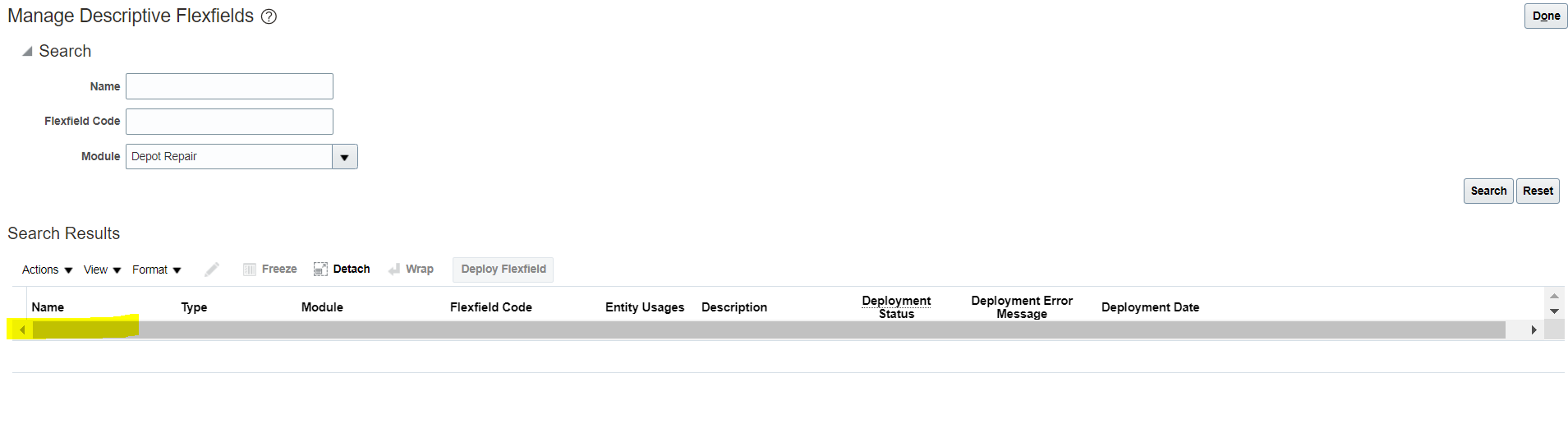Click the Flexfield Code column header
The height and width of the screenshot is (424, 1568).
coord(491,307)
